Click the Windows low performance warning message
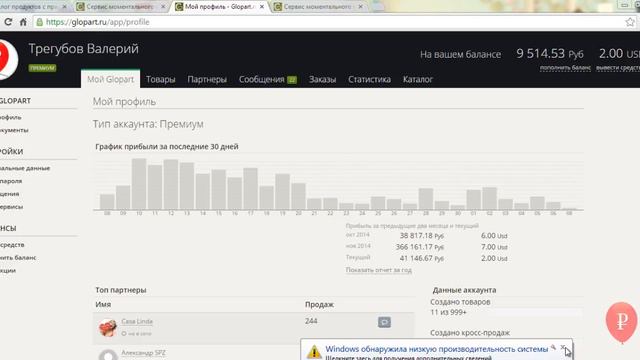The image size is (640, 360). pos(436,349)
